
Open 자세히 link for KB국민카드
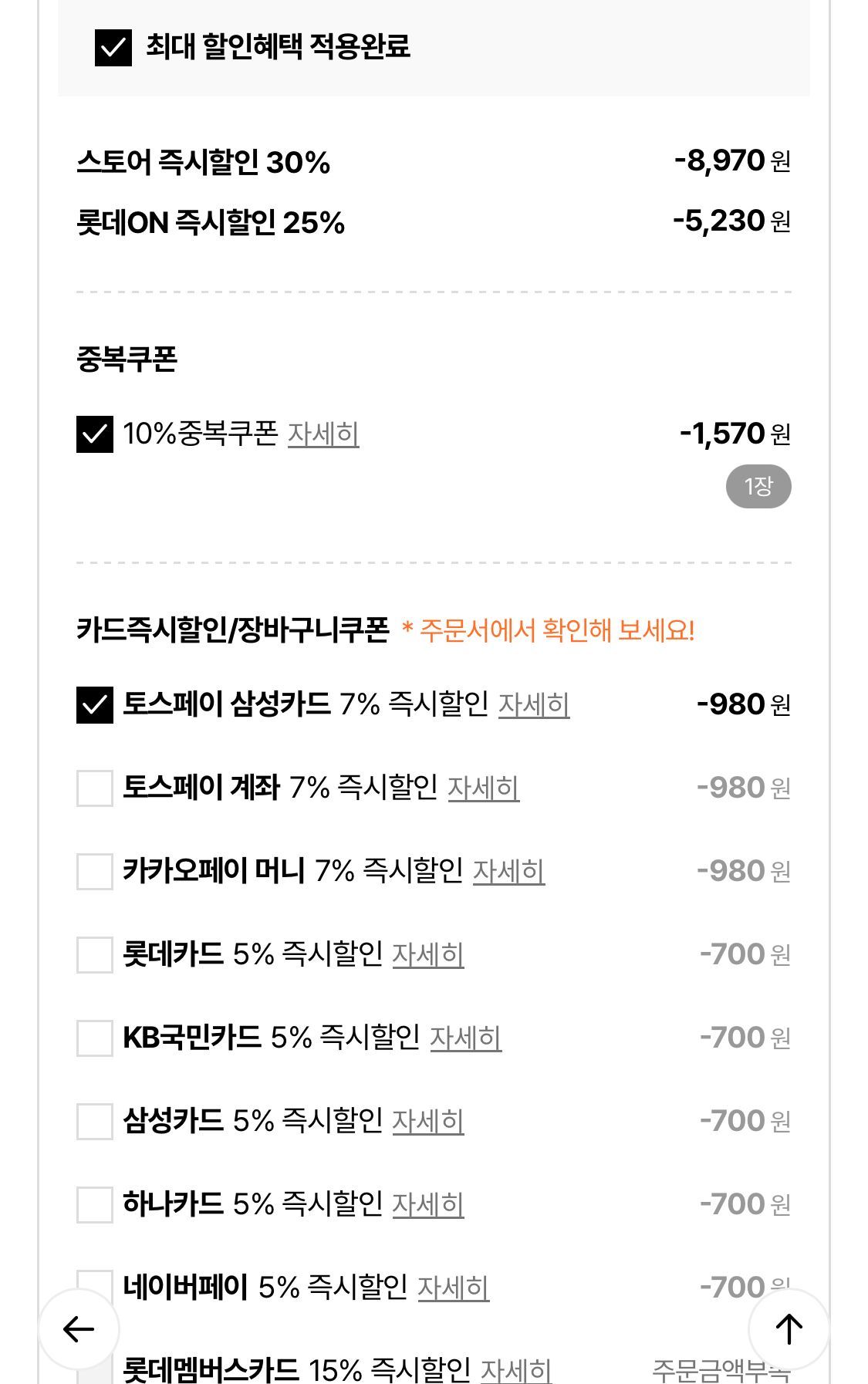coord(465,1038)
